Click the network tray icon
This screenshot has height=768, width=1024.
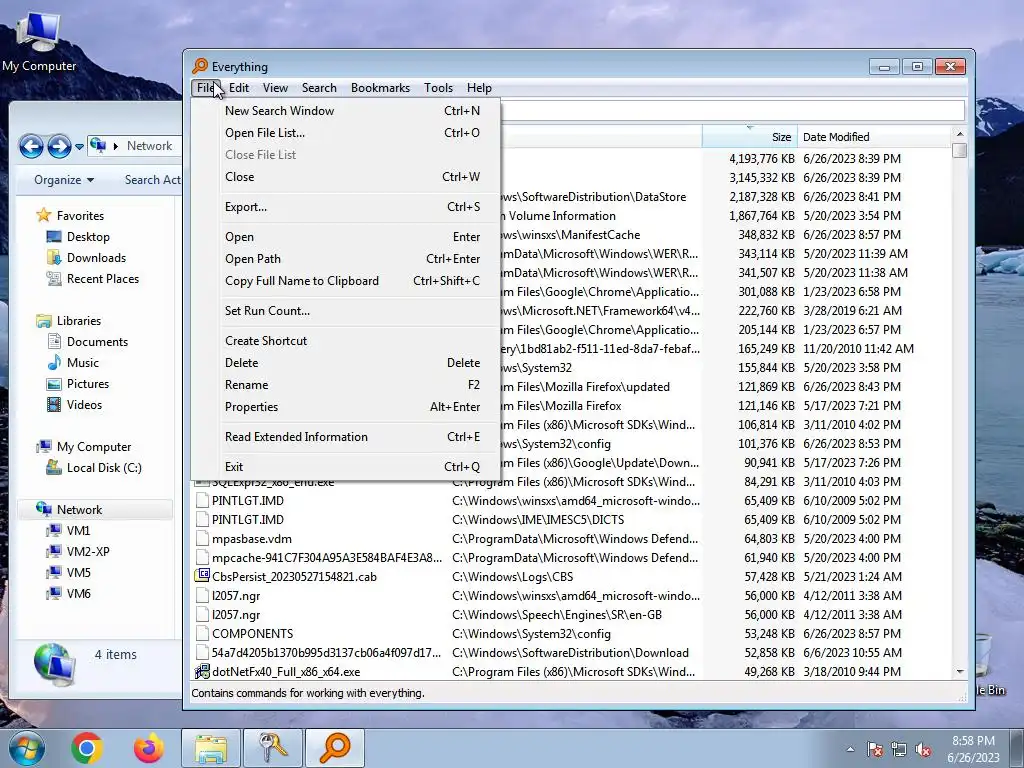pos(899,750)
